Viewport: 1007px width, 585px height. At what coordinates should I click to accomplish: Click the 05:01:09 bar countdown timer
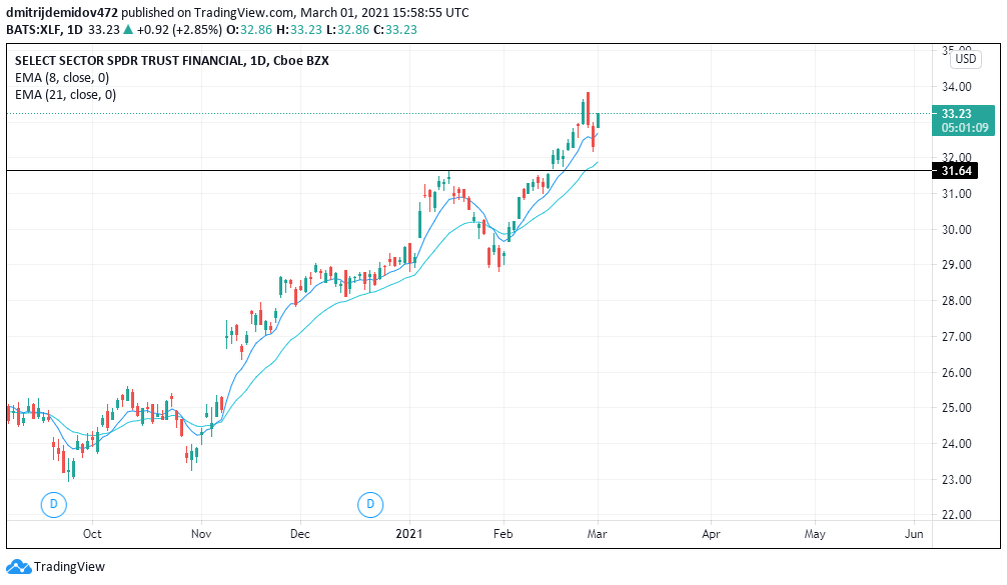965,128
